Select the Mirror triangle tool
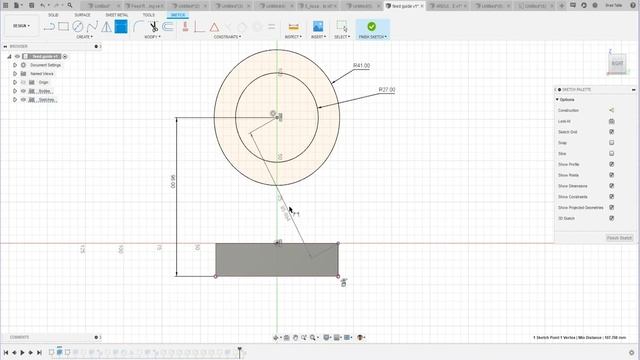 (106, 27)
